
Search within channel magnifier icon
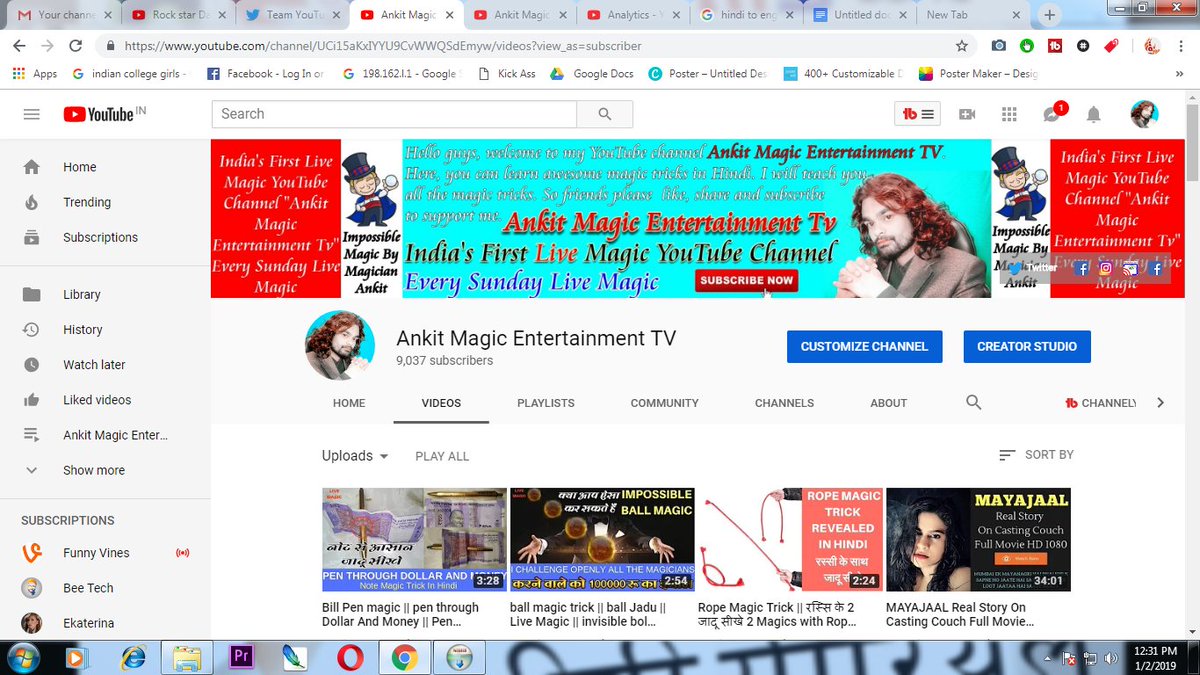tap(973, 402)
